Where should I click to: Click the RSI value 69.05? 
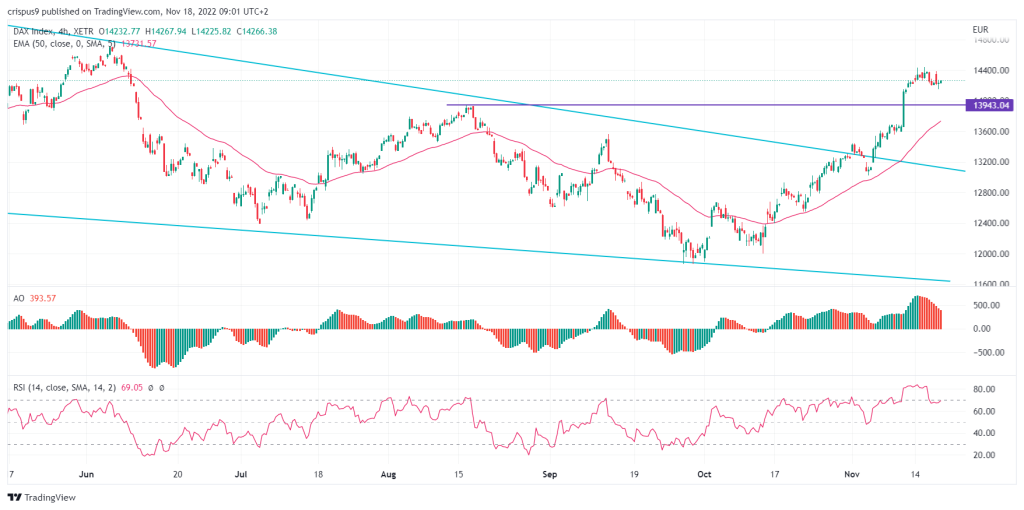pyautogui.click(x=133, y=388)
